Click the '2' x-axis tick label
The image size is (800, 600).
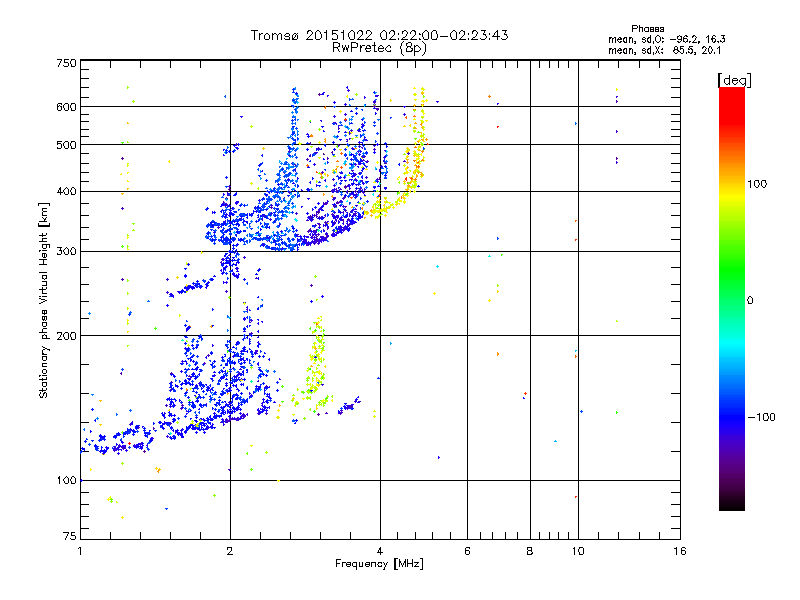pyautogui.click(x=230, y=551)
